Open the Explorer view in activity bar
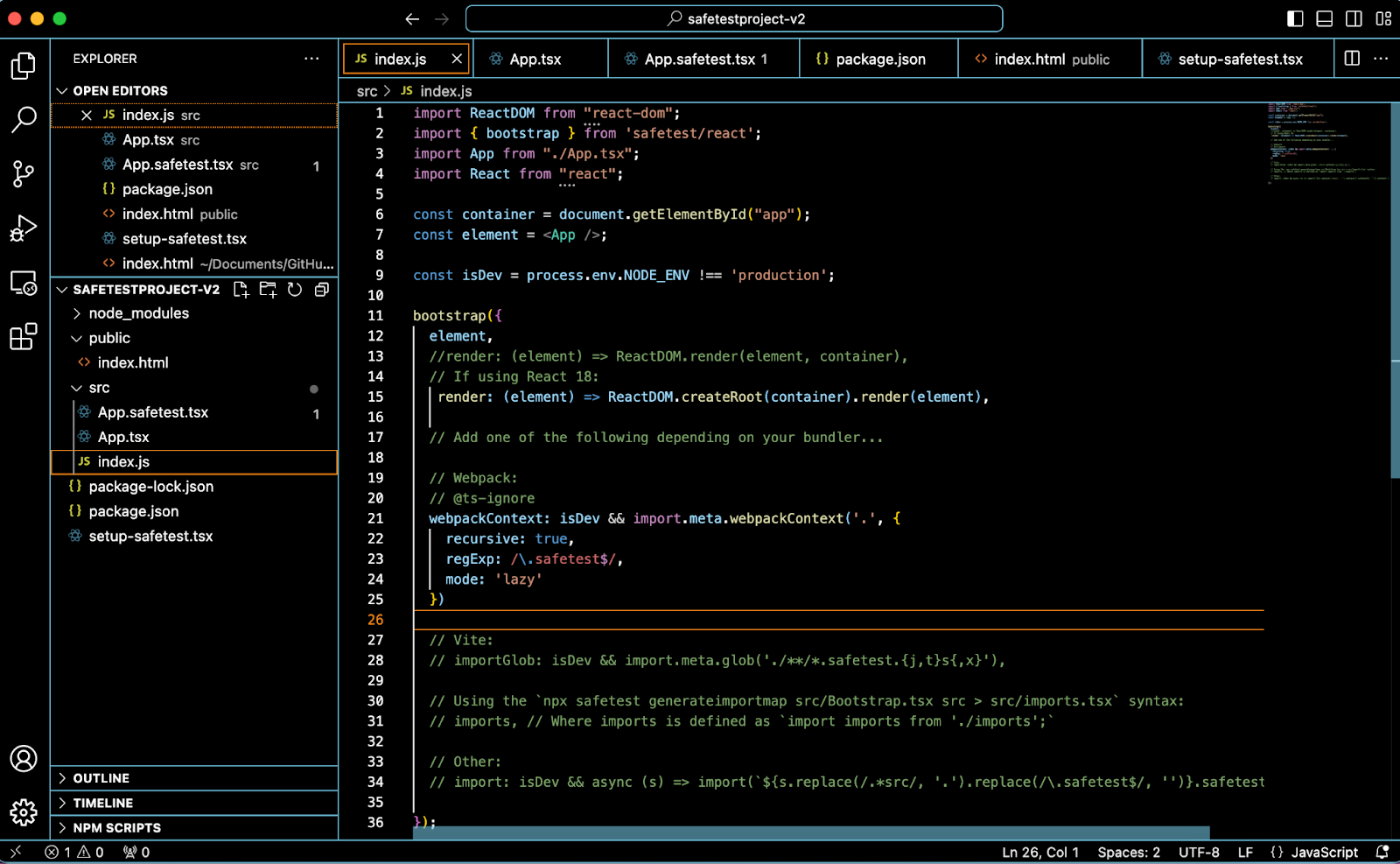 24,66
